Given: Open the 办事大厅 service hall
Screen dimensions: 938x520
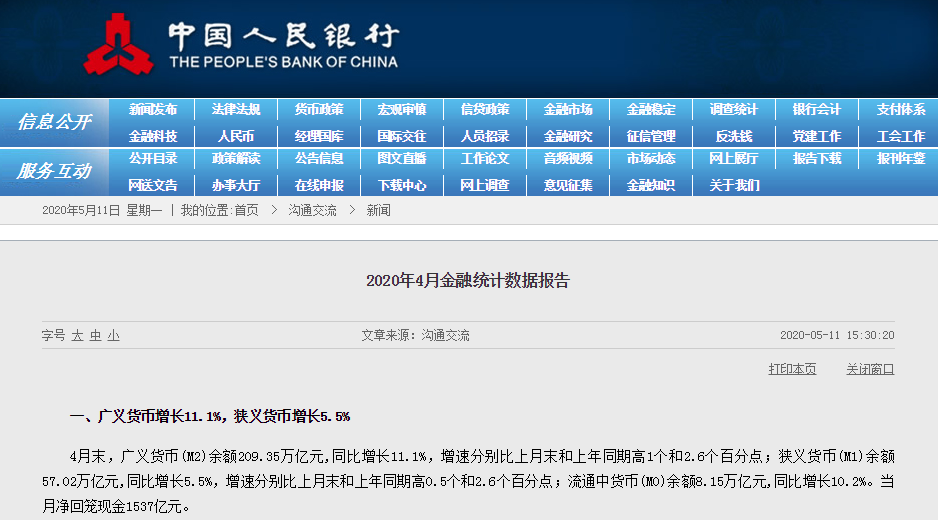Looking at the screenshot, I should 236,186.
